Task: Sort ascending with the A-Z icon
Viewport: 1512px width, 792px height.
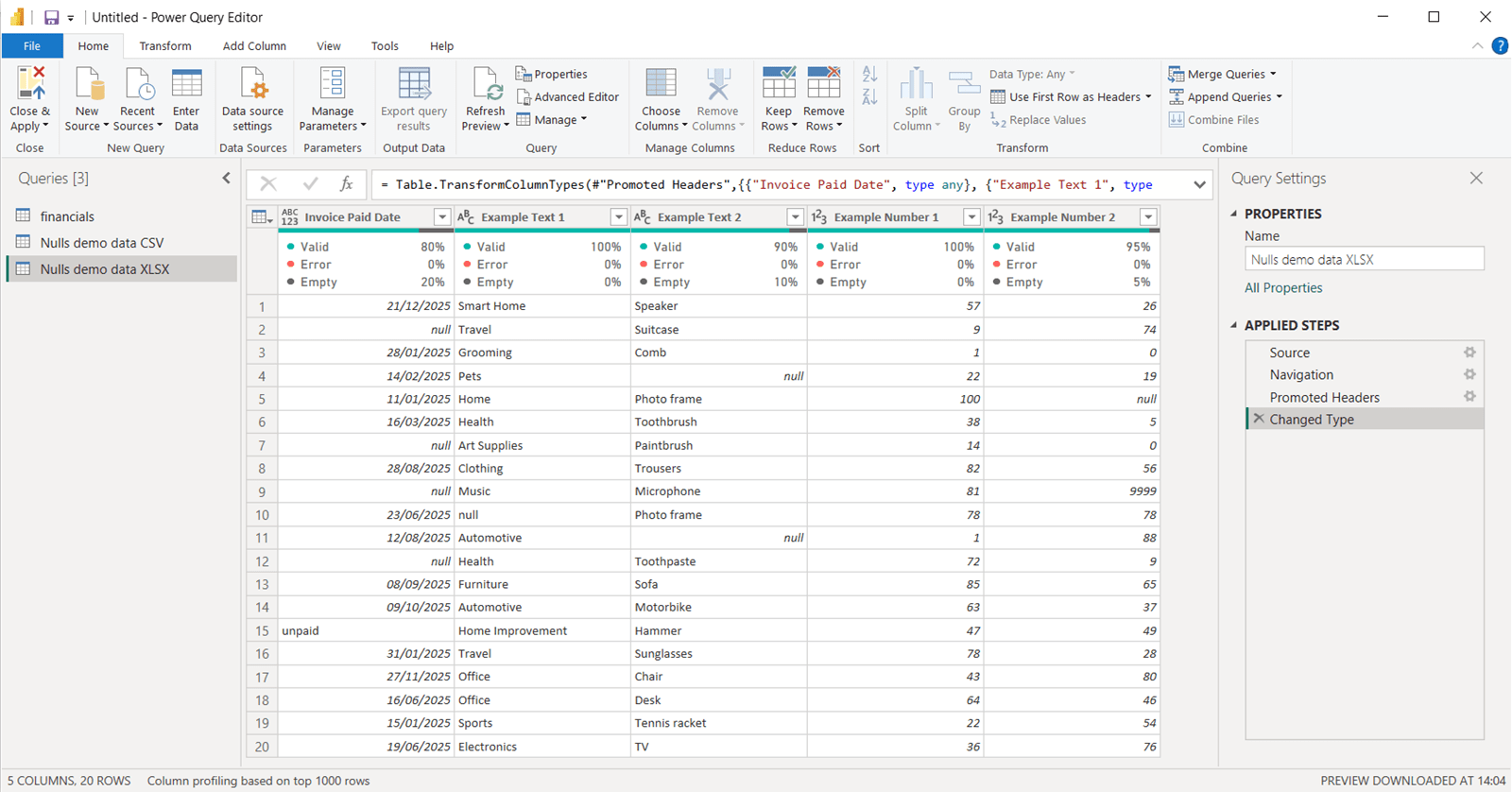Action: (869, 74)
